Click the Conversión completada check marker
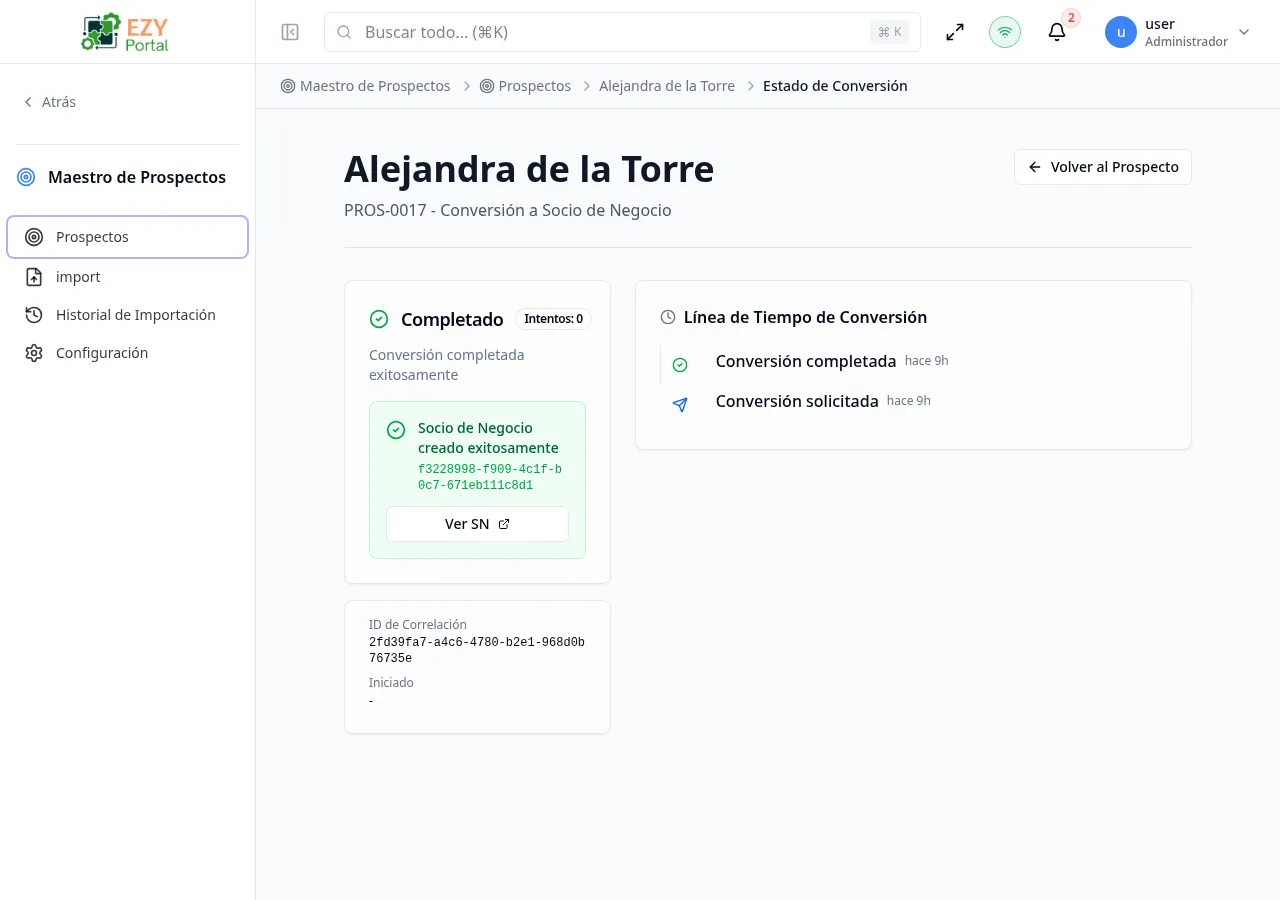 point(680,365)
